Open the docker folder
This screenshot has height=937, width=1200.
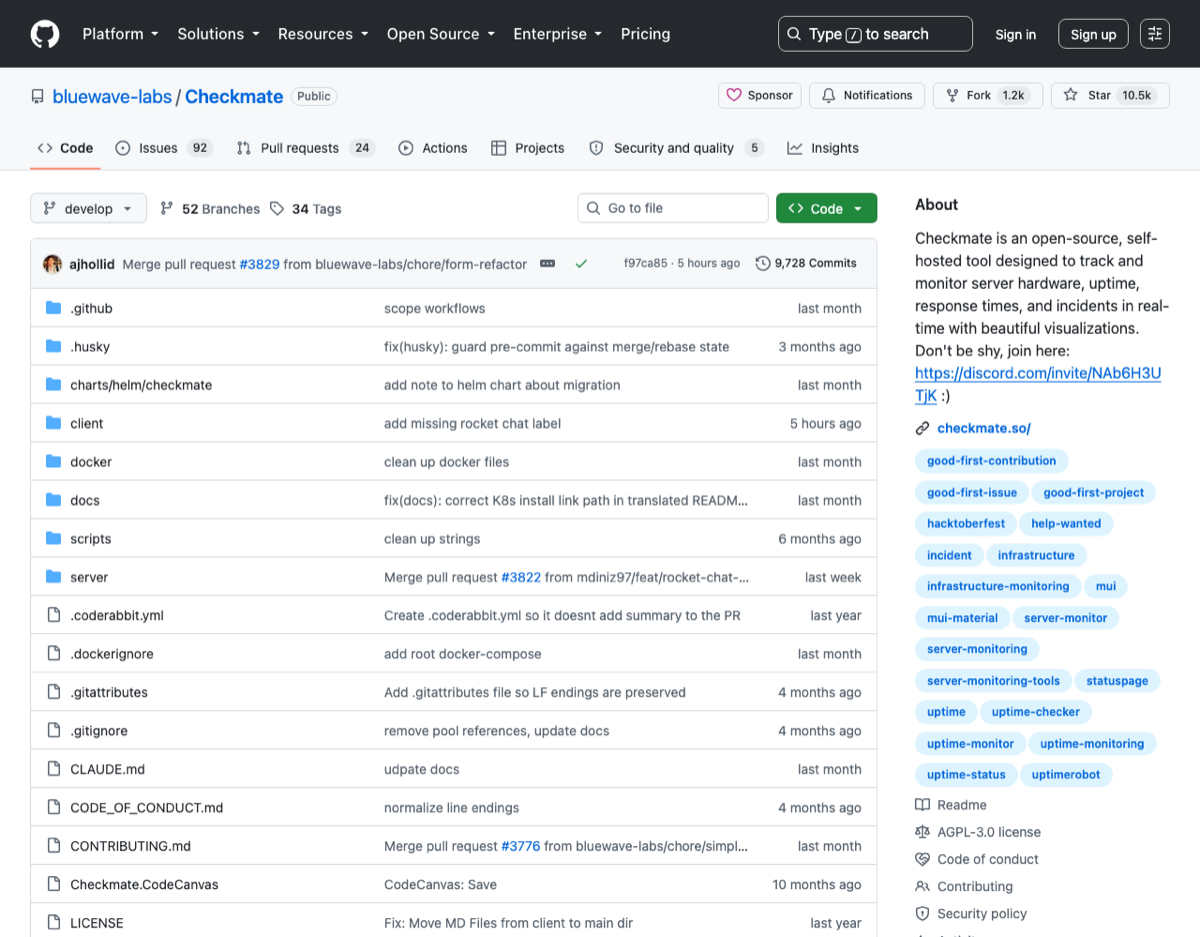coord(91,462)
